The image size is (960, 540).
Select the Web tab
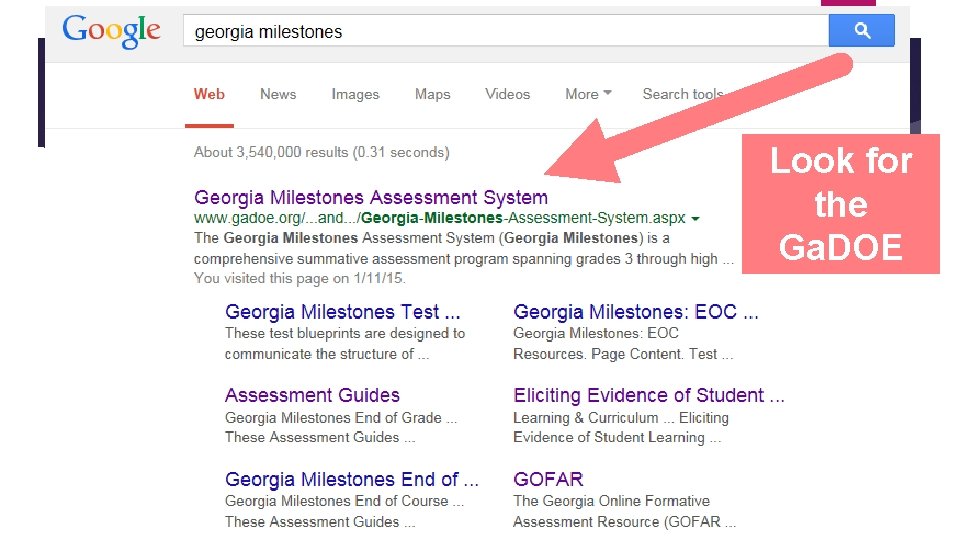[209, 94]
